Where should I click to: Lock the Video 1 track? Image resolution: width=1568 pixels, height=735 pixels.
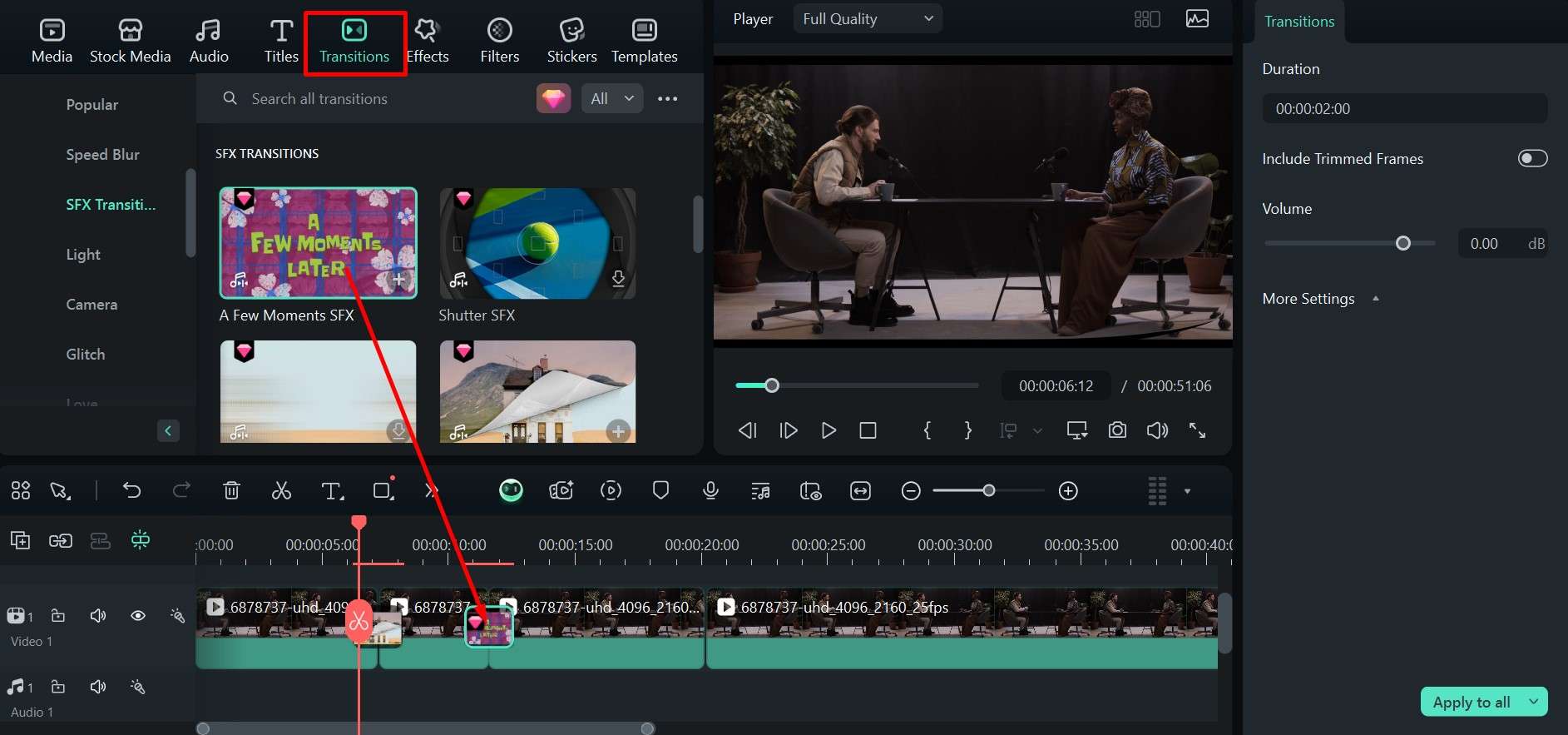point(58,616)
